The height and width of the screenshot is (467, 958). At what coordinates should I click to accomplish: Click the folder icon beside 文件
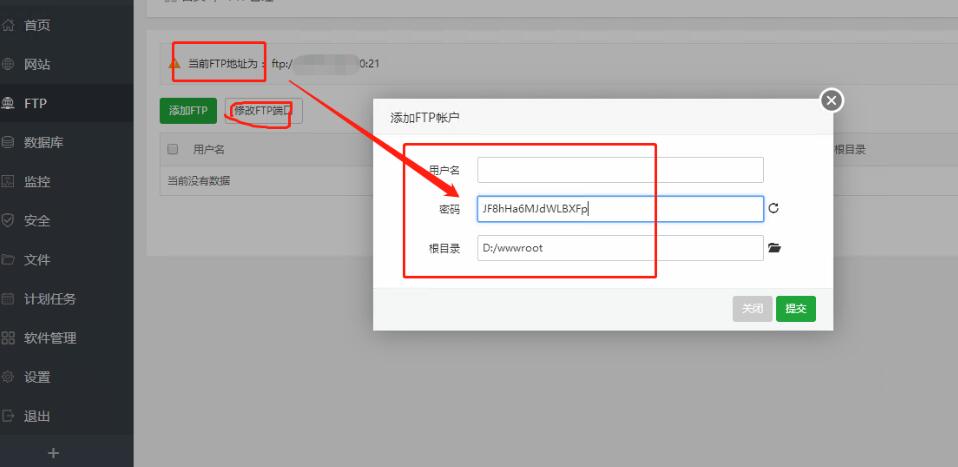(x=8, y=260)
